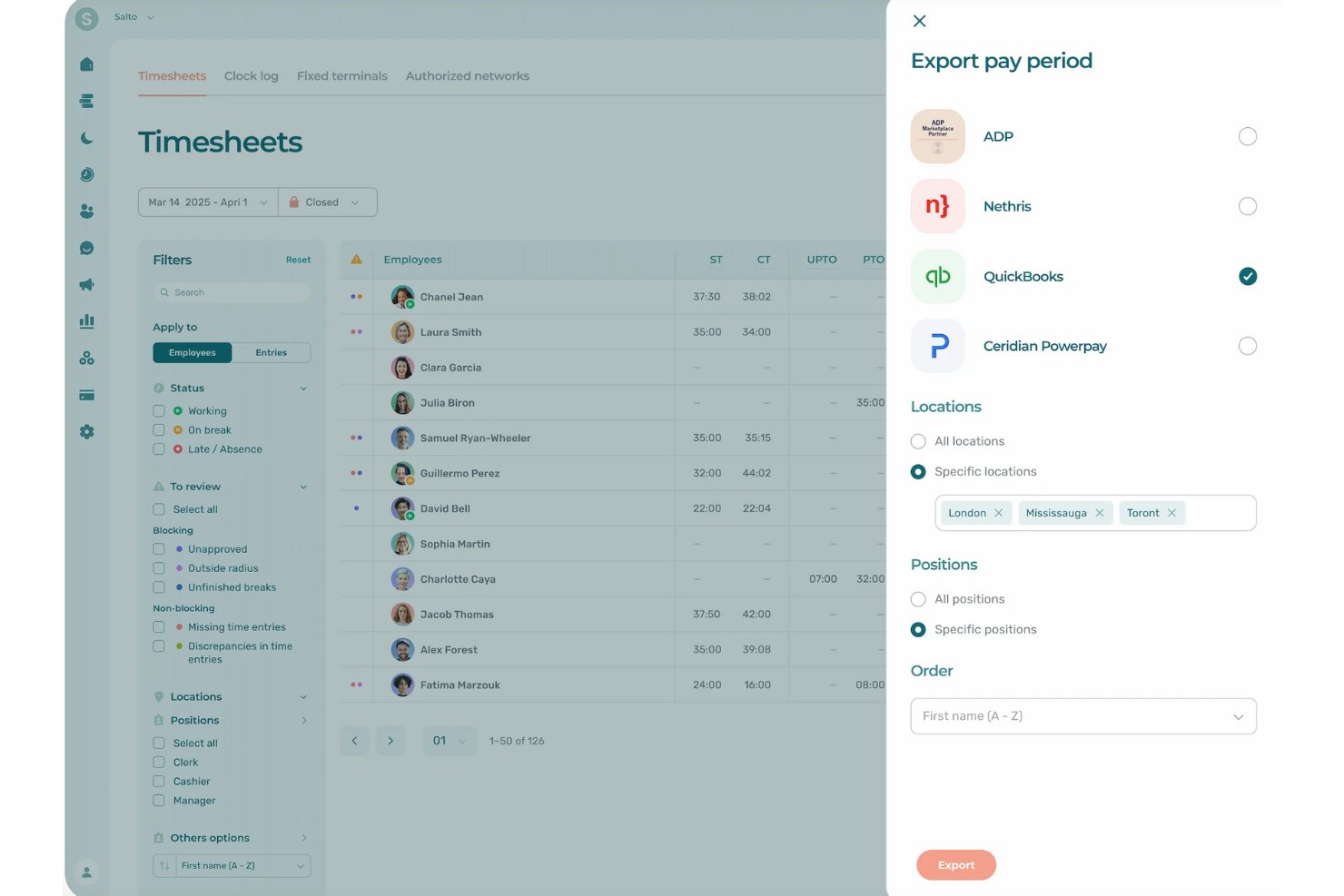Check the Cashier position checkbox

pyautogui.click(x=159, y=782)
